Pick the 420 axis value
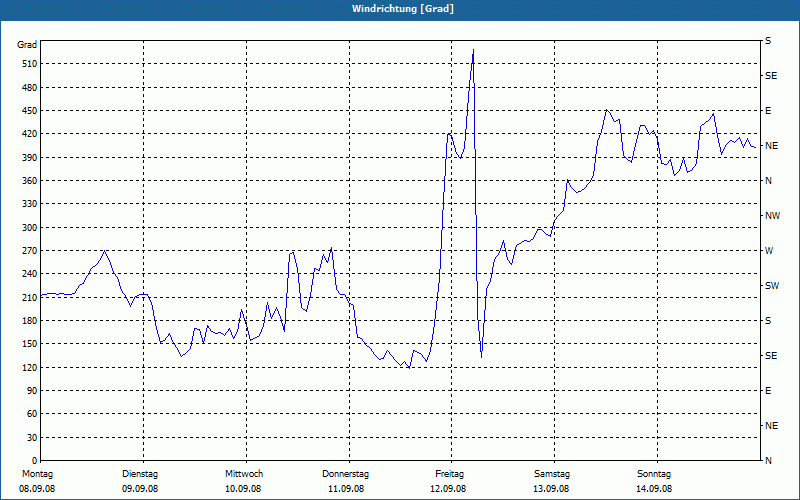The height and width of the screenshot is (500, 800). (x=30, y=134)
